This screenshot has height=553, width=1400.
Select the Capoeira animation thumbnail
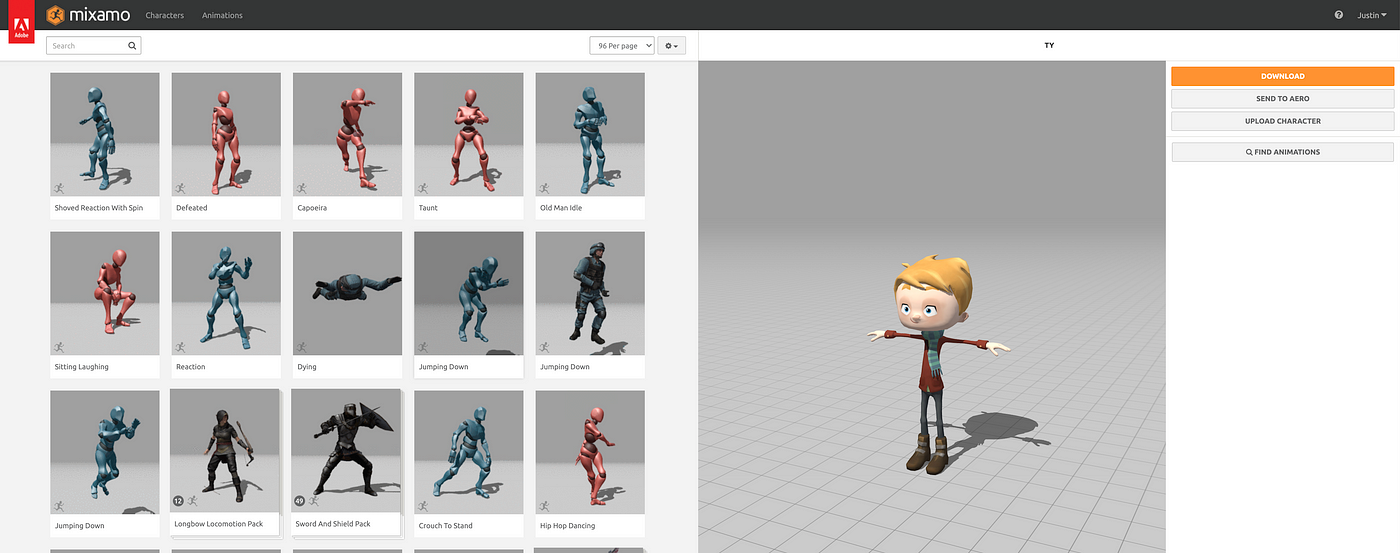click(347, 134)
